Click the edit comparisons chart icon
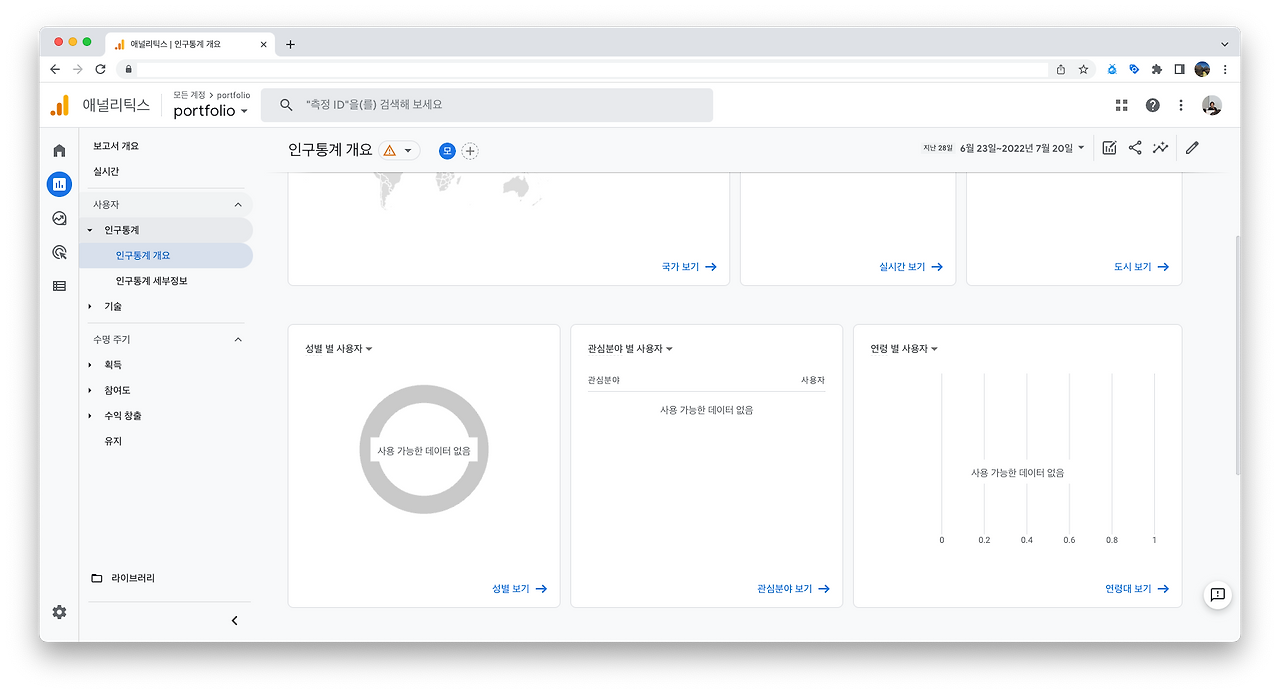The image size is (1280, 694). (x=1109, y=148)
